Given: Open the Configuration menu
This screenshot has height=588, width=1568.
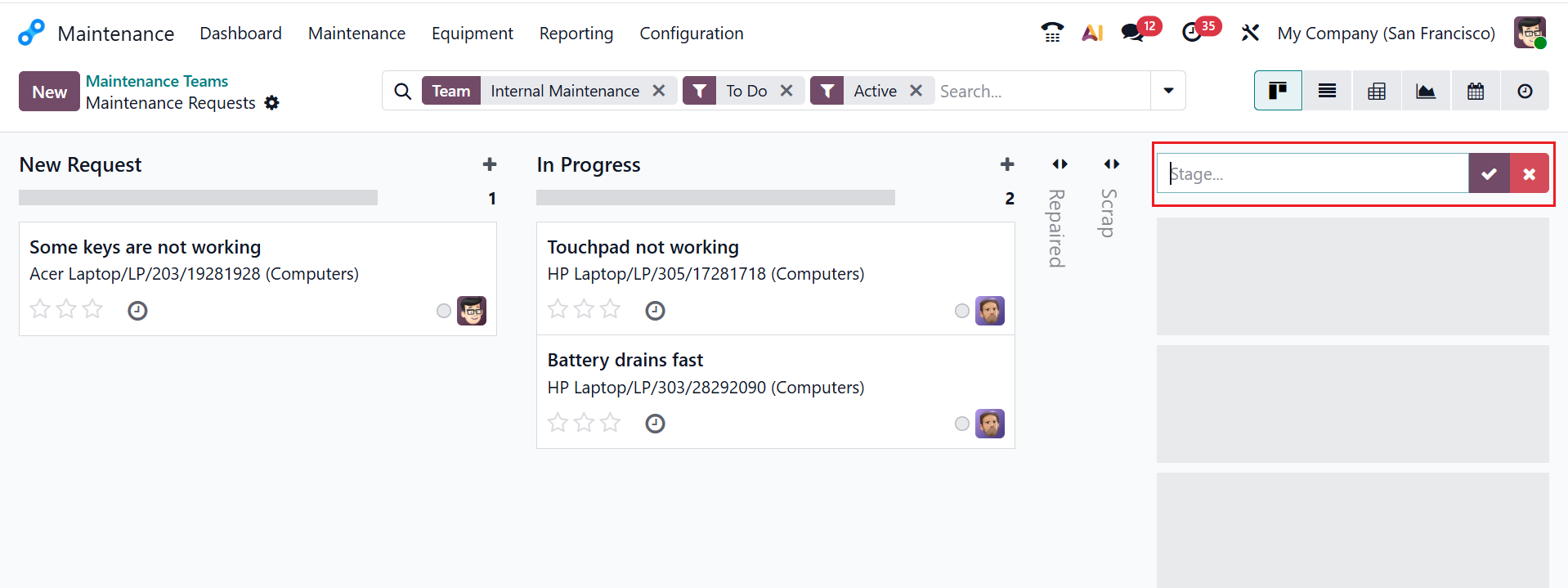Looking at the screenshot, I should coord(691,34).
